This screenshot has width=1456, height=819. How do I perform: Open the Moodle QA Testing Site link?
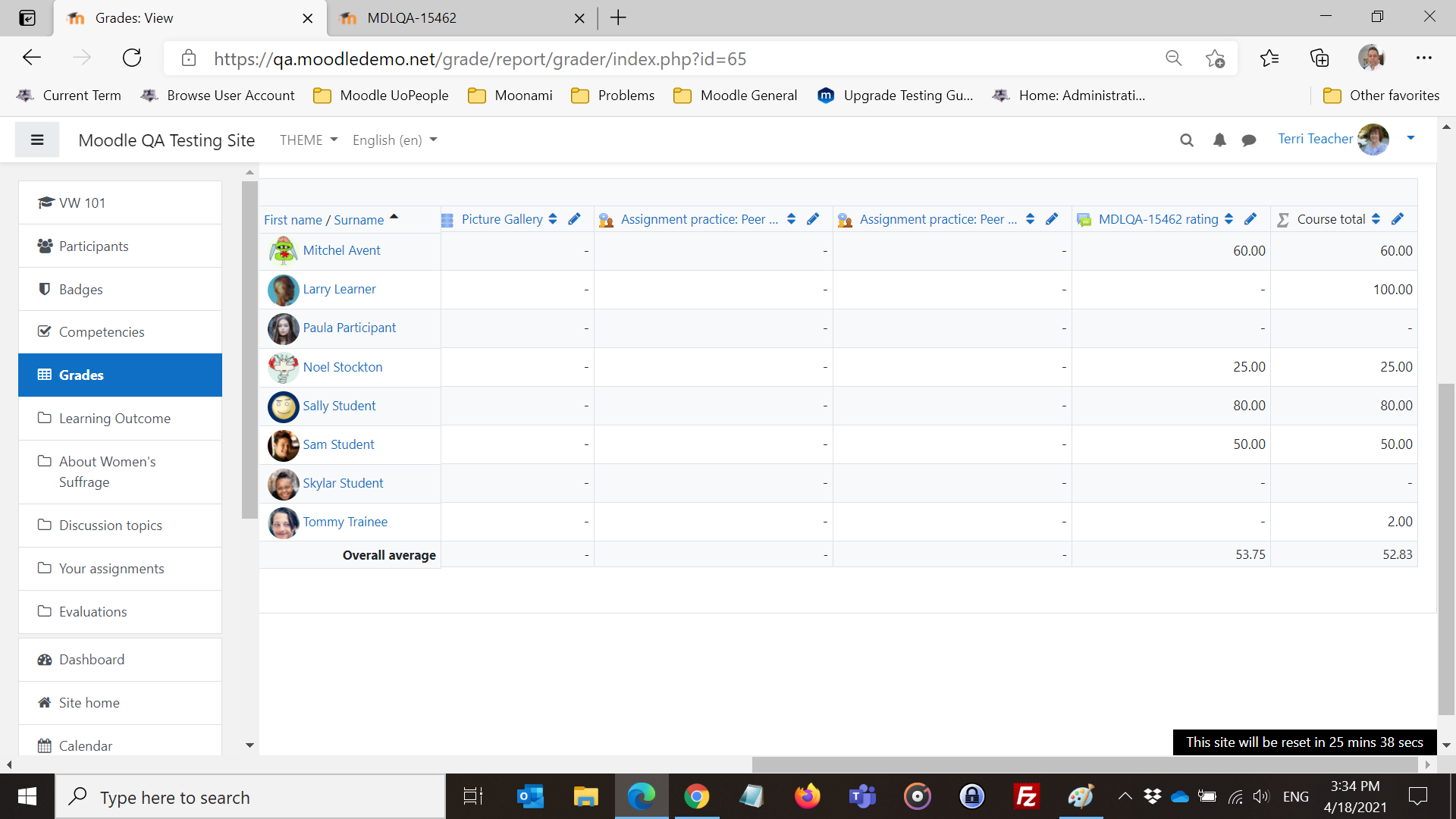[x=167, y=140]
